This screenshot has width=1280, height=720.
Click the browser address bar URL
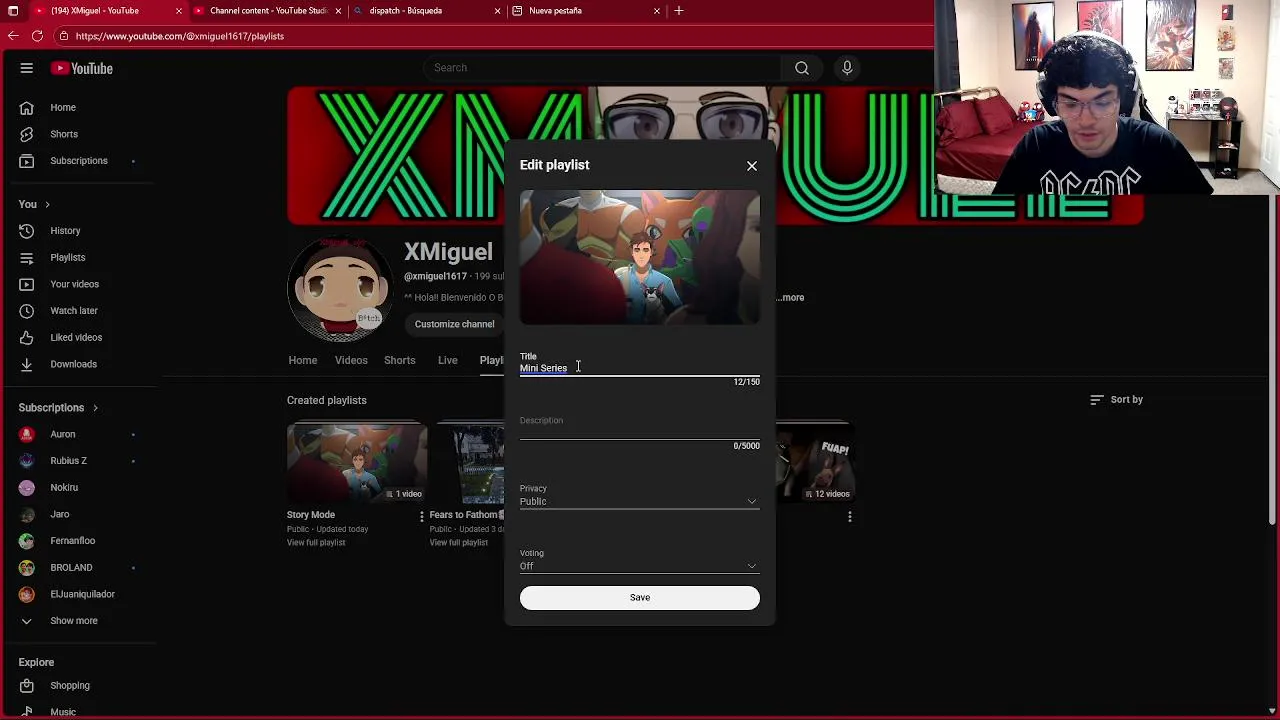(x=180, y=36)
